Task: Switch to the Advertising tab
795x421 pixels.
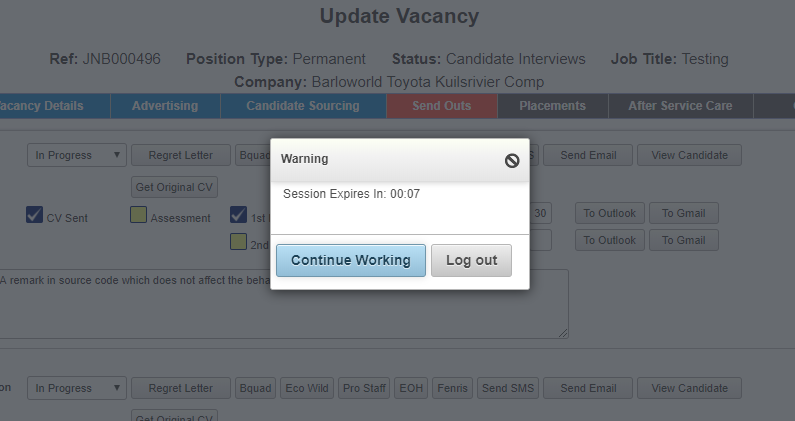Action: 165,106
